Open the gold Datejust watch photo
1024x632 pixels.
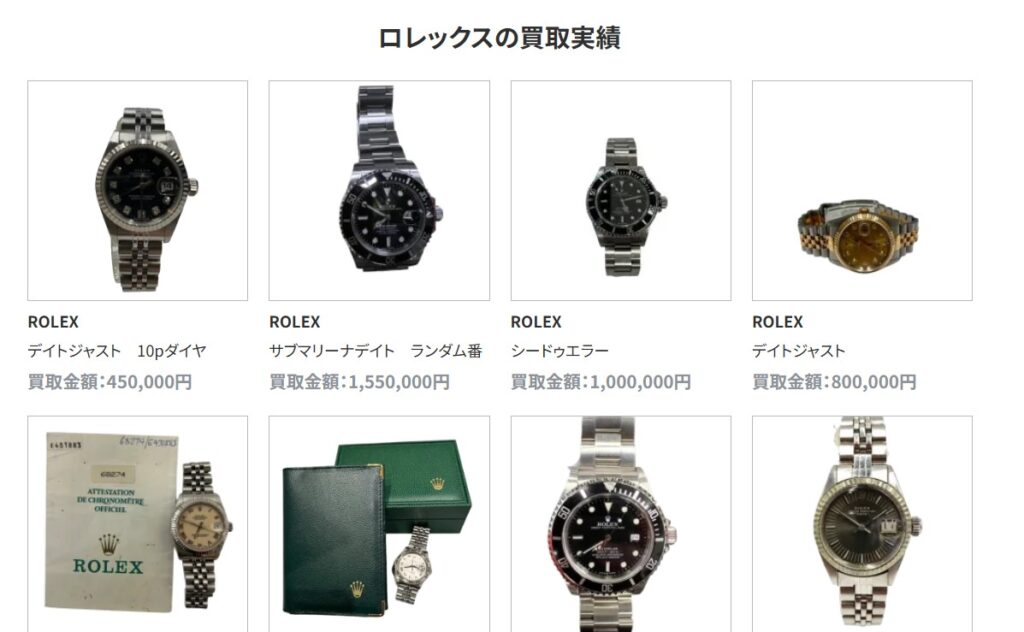(862, 191)
